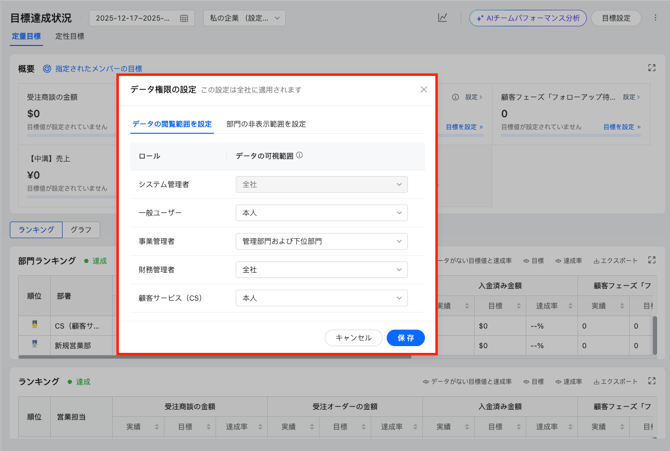The height and width of the screenshot is (451, 670).
Task: Click the 保存 button
Action: pyautogui.click(x=405, y=338)
